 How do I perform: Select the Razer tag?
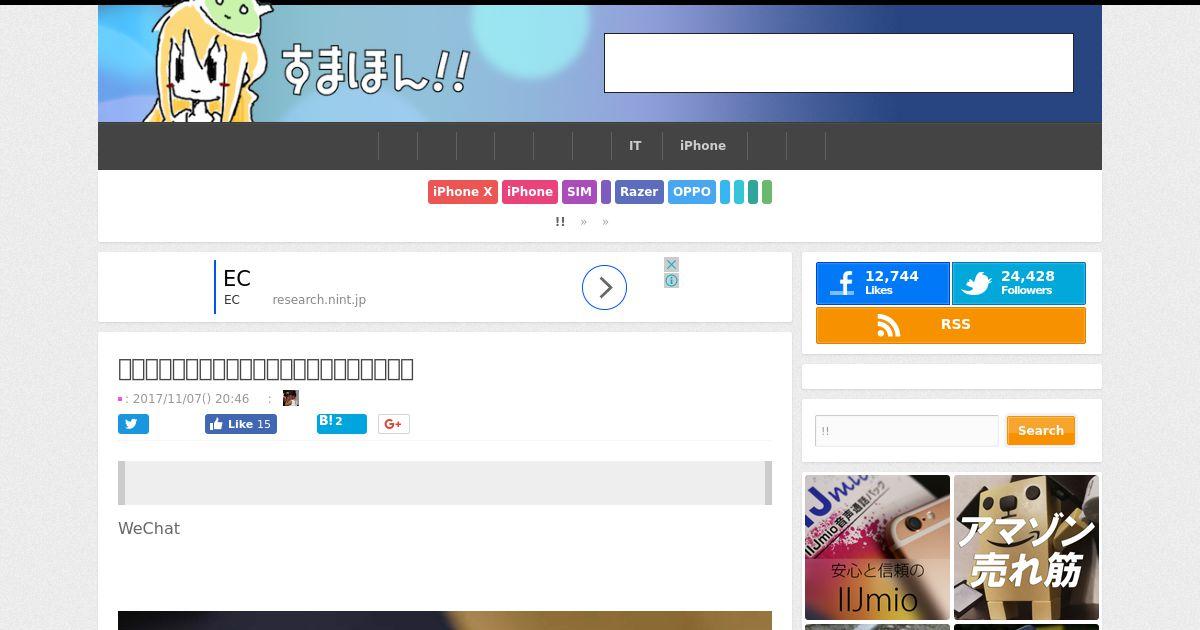(x=639, y=192)
